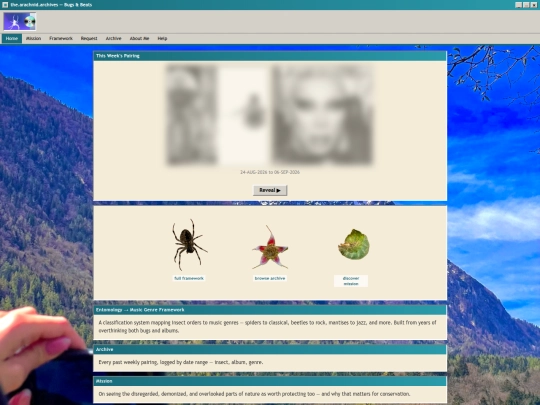Viewport: 540px width, 405px height.
Task: Follow the browse archive link
Action: pos(270,278)
